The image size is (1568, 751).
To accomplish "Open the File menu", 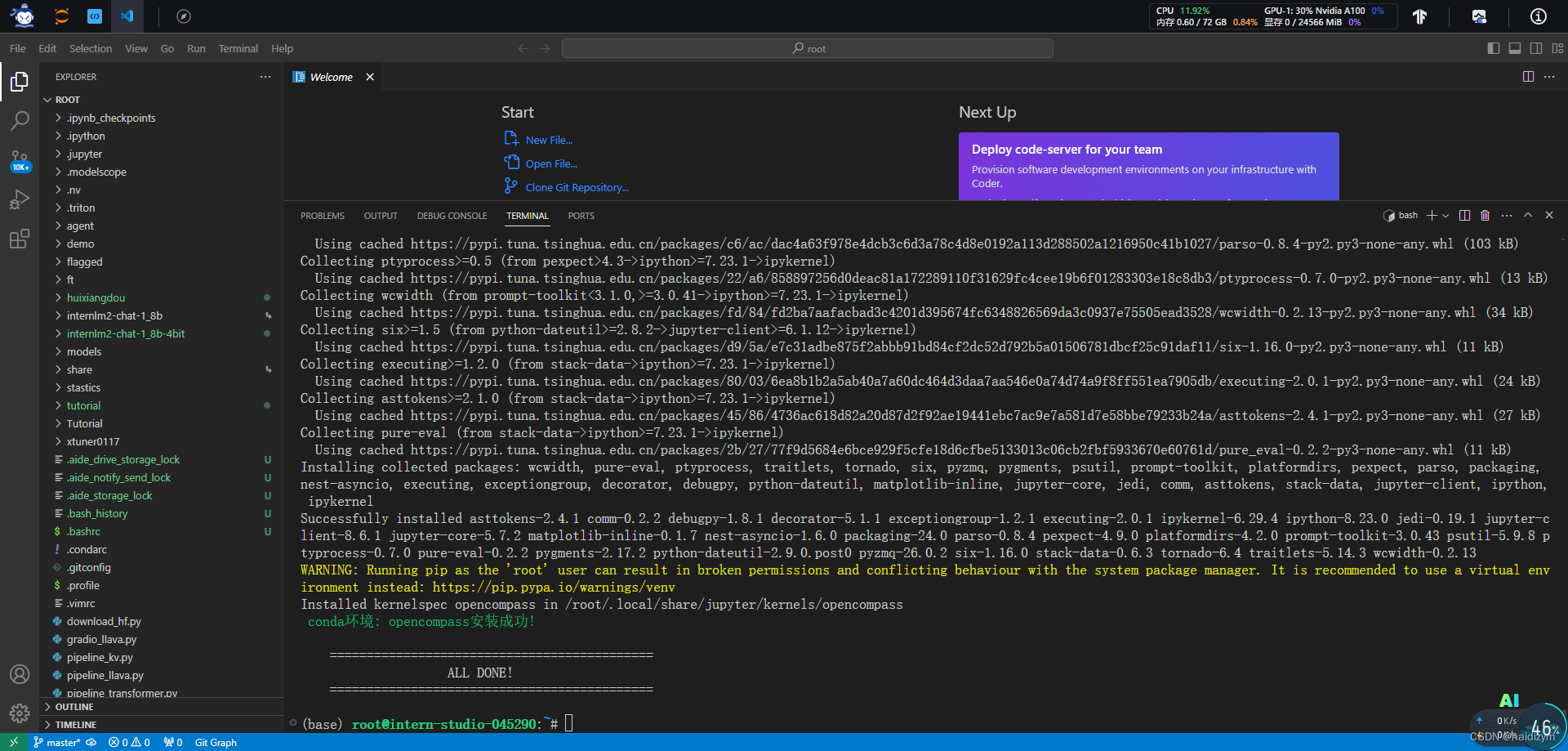I will (18, 48).
